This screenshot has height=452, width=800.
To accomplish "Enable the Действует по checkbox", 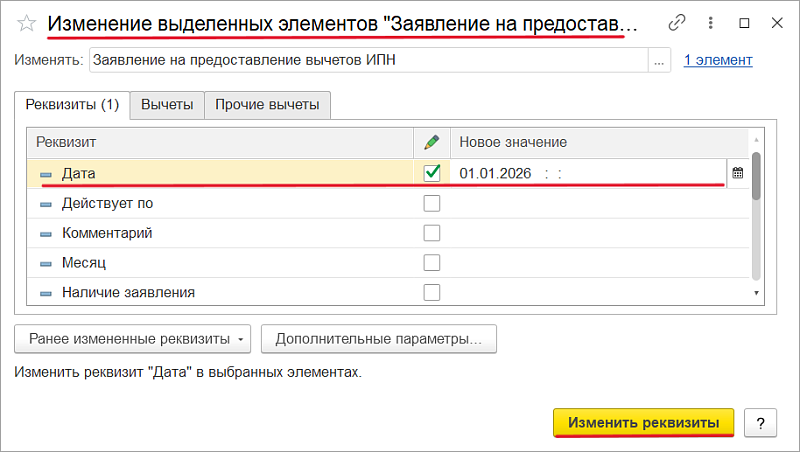I will coord(432,203).
